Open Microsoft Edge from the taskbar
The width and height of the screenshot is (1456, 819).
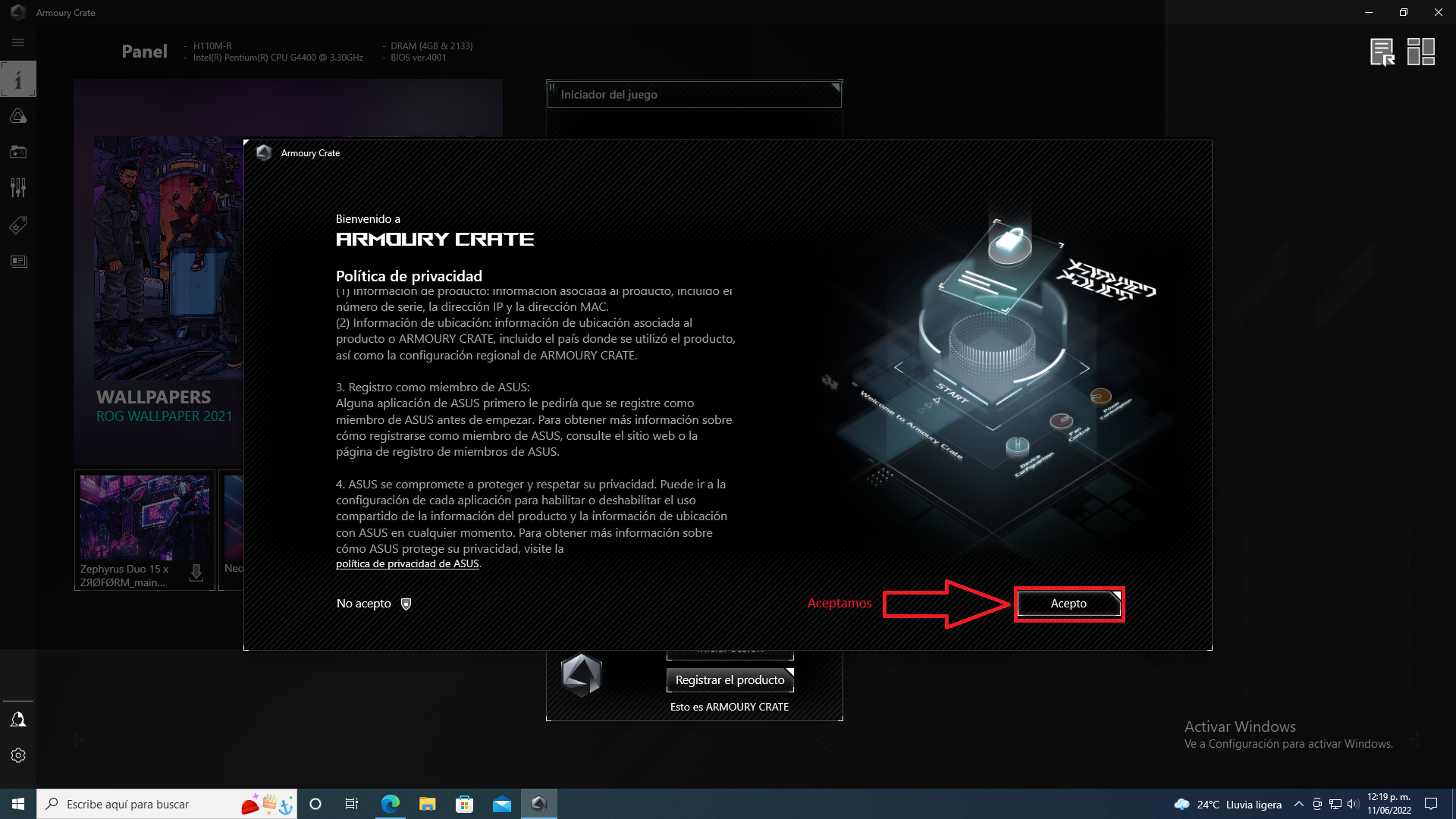tap(391, 804)
